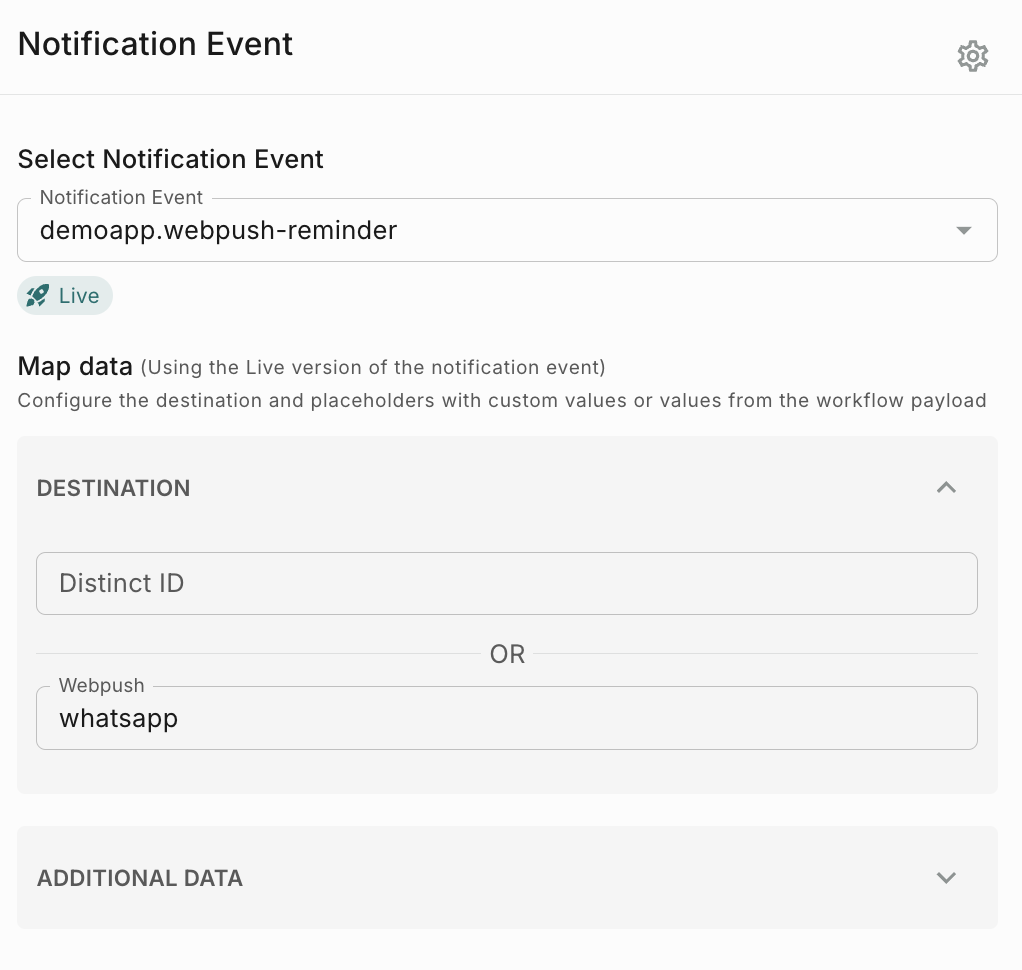Click the Additional Data section header
The image size is (1022, 970).
click(x=139, y=878)
